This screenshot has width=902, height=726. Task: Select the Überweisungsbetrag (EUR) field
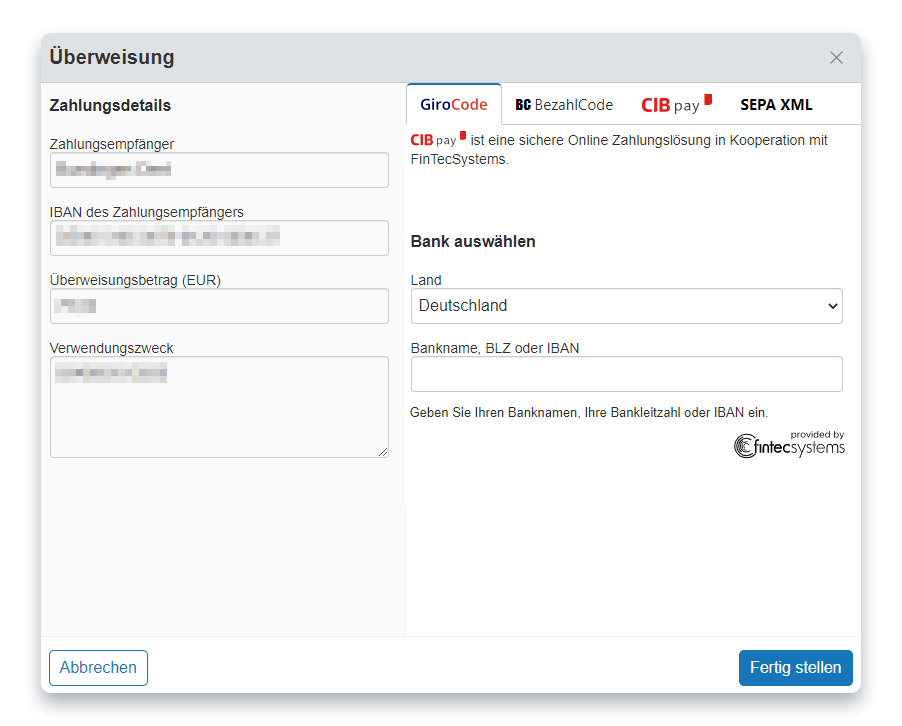tap(219, 306)
